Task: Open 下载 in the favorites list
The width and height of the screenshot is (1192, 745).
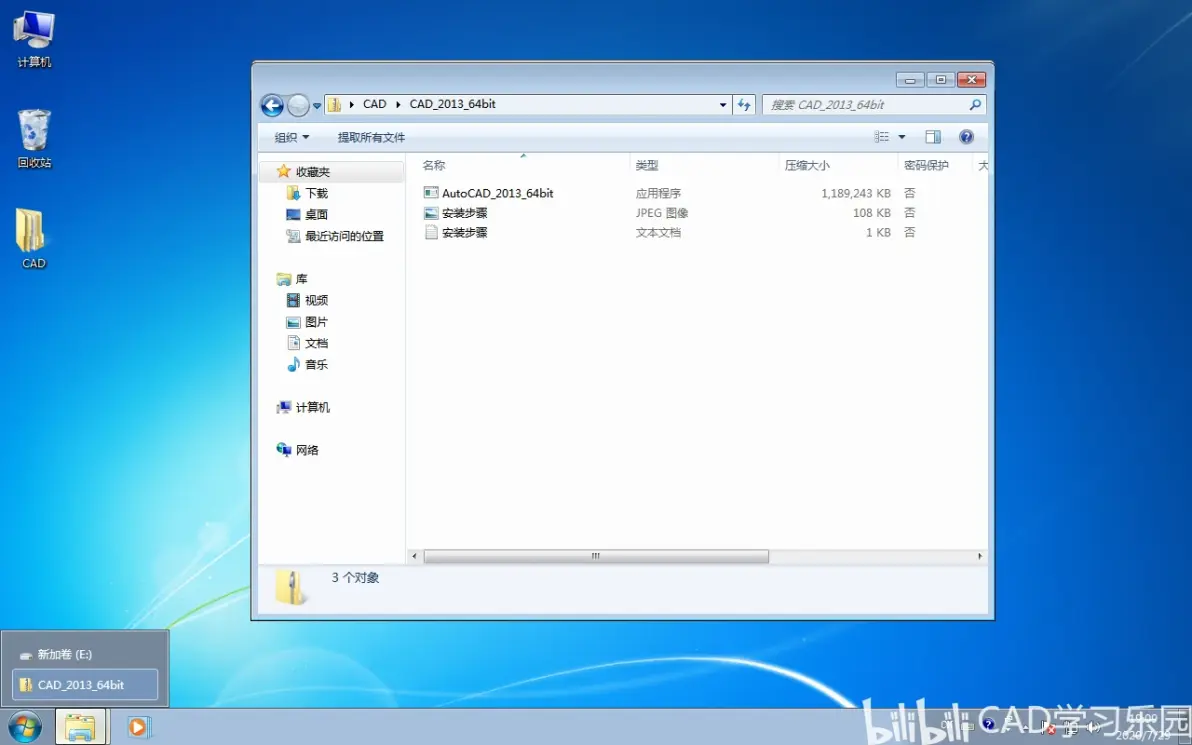Action: (307, 193)
